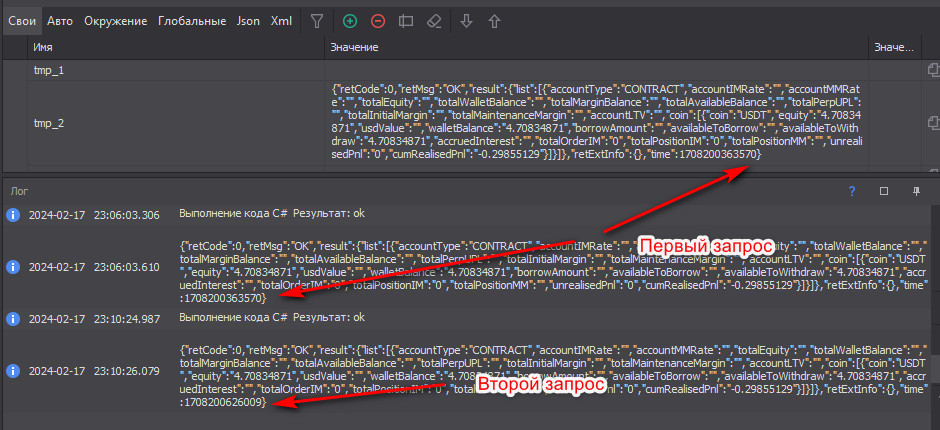The image size is (940, 430).
Task: Info icon of 23:10:24.987 log entry
Action: click(13, 319)
